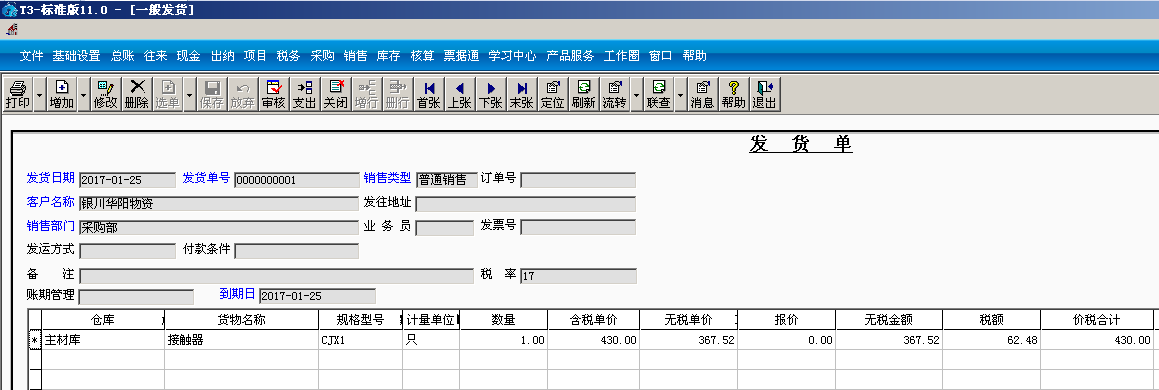Click the 修改 (Modify) toolbar icon

pos(106,95)
